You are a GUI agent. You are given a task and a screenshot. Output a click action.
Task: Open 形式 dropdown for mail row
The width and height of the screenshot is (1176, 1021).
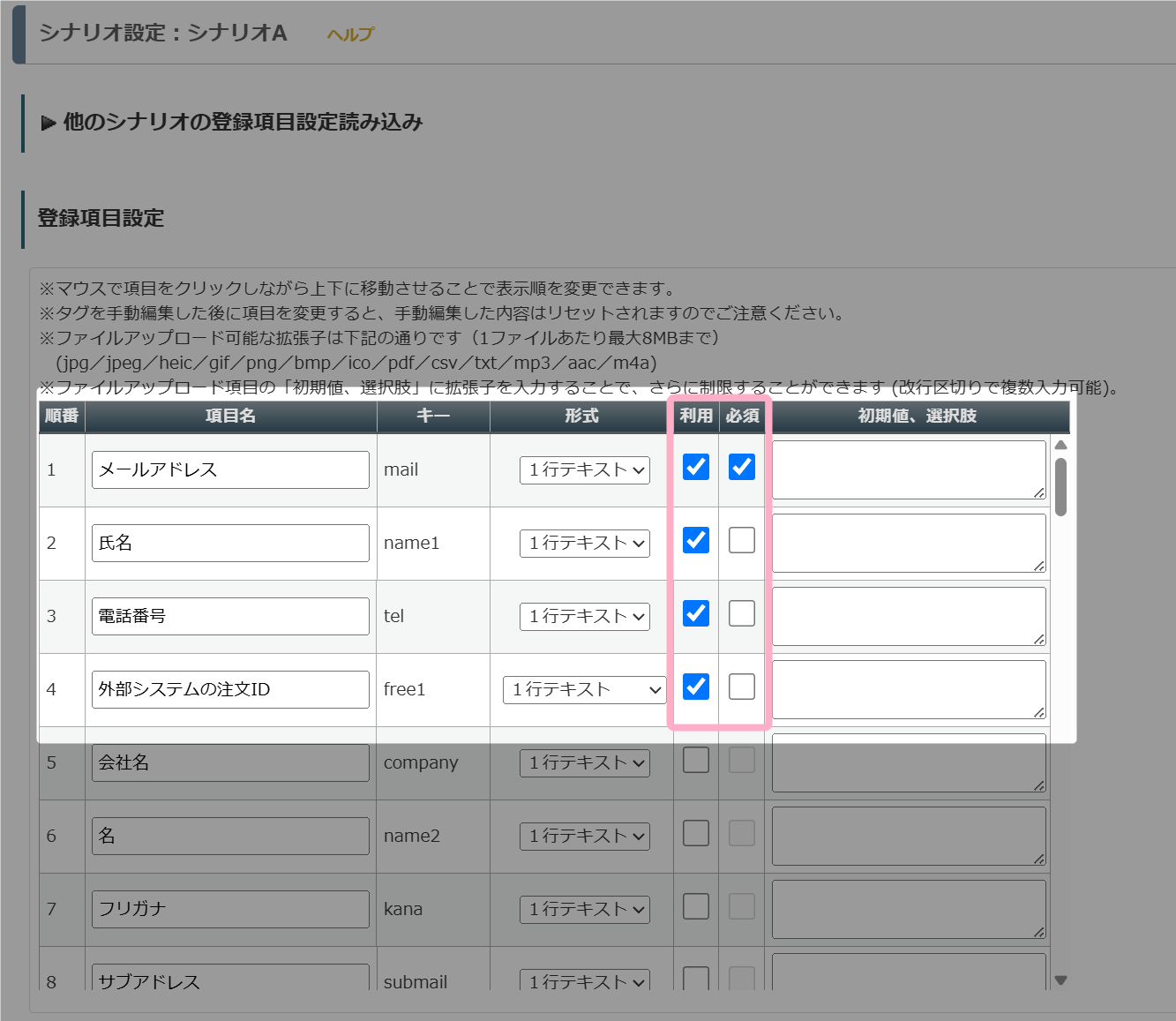coord(585,470)
